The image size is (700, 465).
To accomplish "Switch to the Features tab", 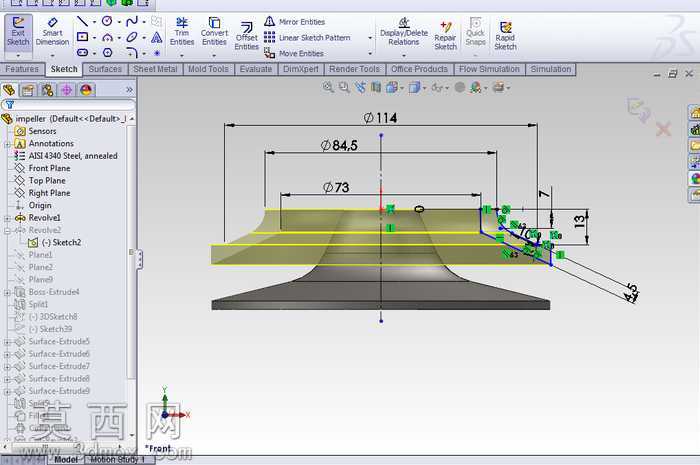I will (22, 69).
